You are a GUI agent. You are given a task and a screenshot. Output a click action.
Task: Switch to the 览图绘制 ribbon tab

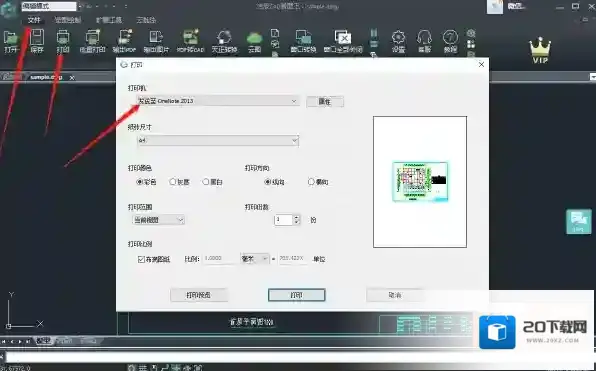68,20
